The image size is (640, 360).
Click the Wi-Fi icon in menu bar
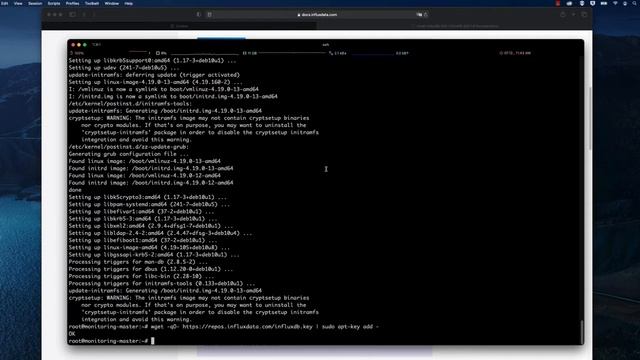tap(615, 3)
